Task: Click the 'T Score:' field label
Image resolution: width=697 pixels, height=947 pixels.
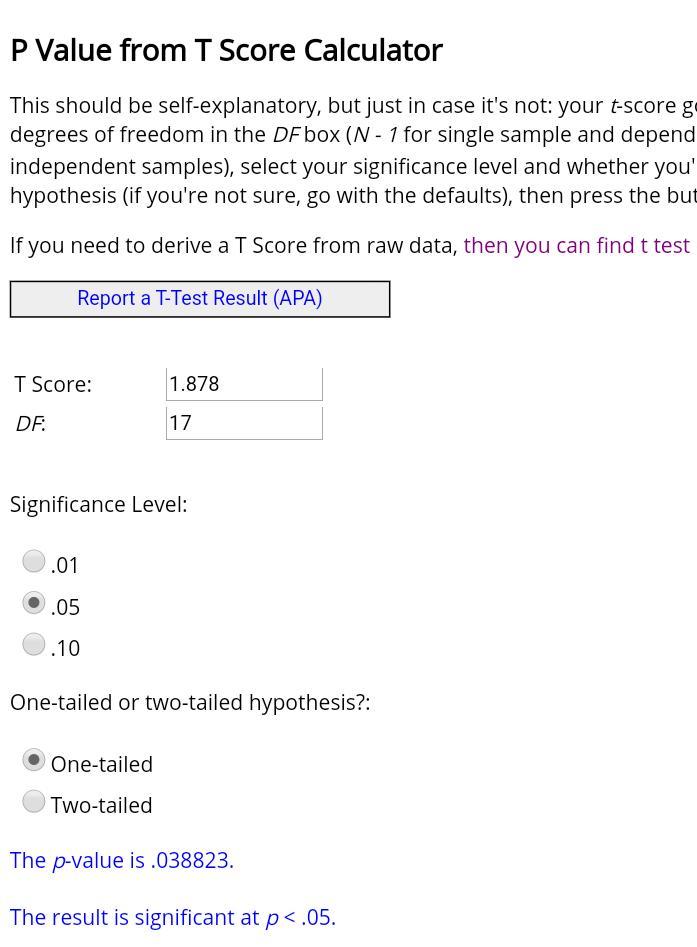Action: (53, 385)
